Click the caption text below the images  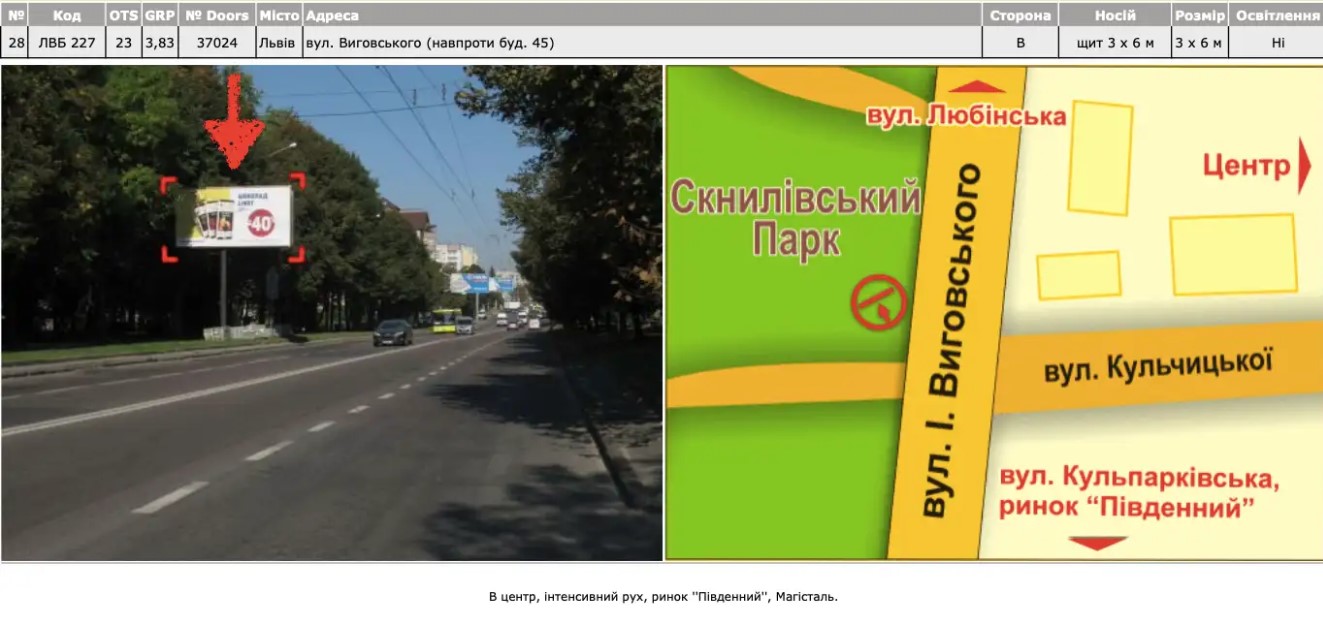pos(663,597)
